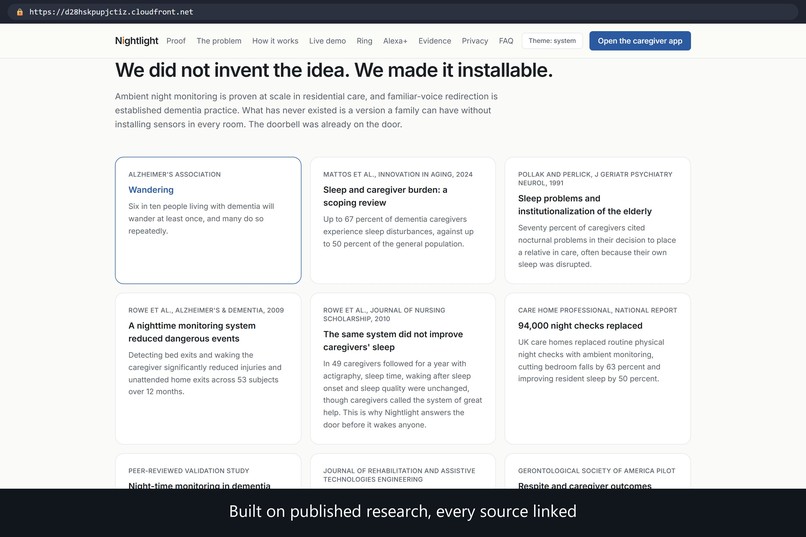Viewport: 806px width, 537px height.
Task: Open the Ring nav link
Action: tap(364, 41)
